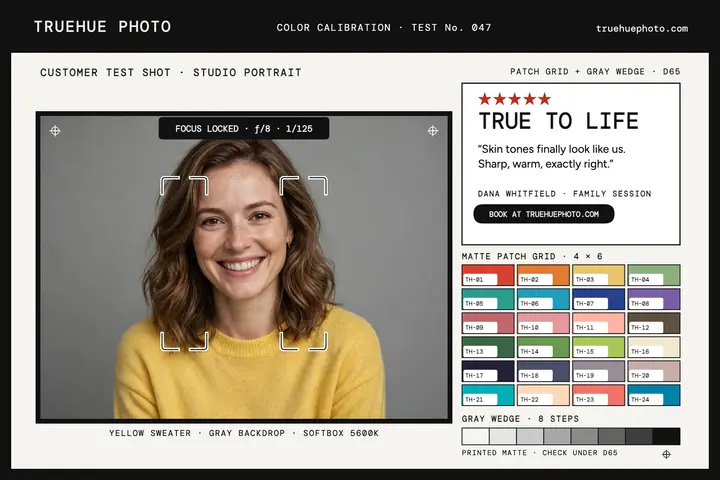Click the Focus Locked f/8 1/125 badge
720x480 pixels.
click(244, 129)
